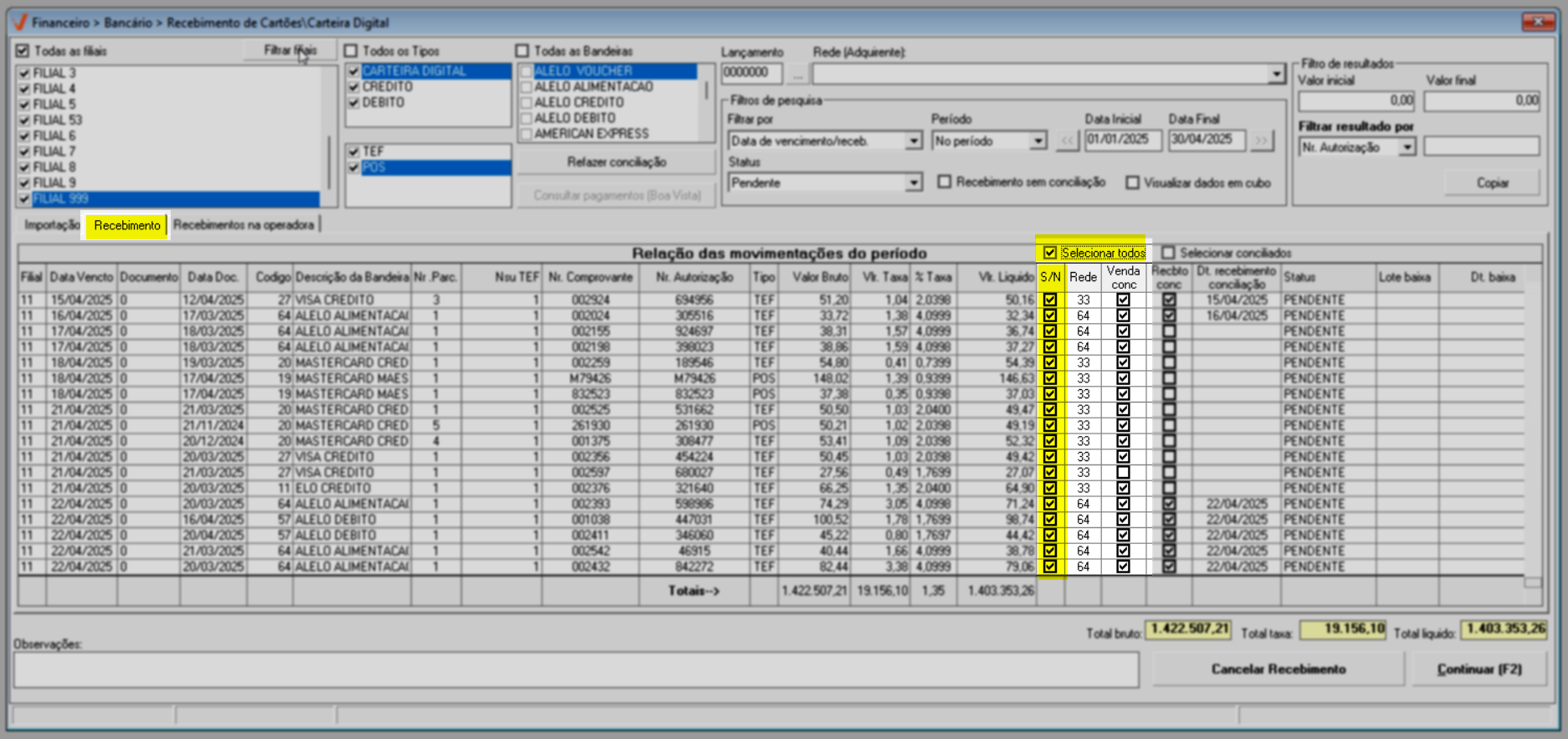1568x739 pixels.
Task: Enable Visualizar dados em cubo
Action: pos(1132,182)
